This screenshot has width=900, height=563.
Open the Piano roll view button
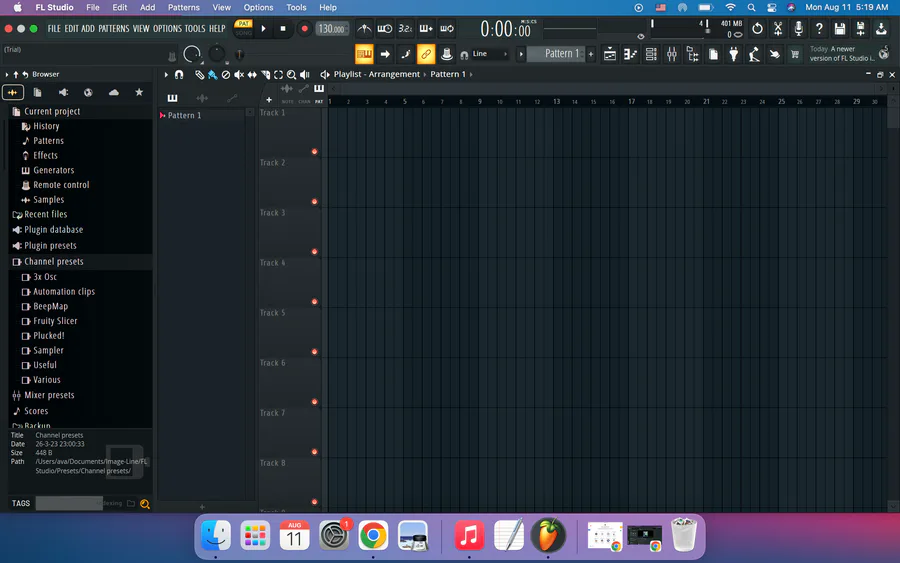tap(630, 54)
